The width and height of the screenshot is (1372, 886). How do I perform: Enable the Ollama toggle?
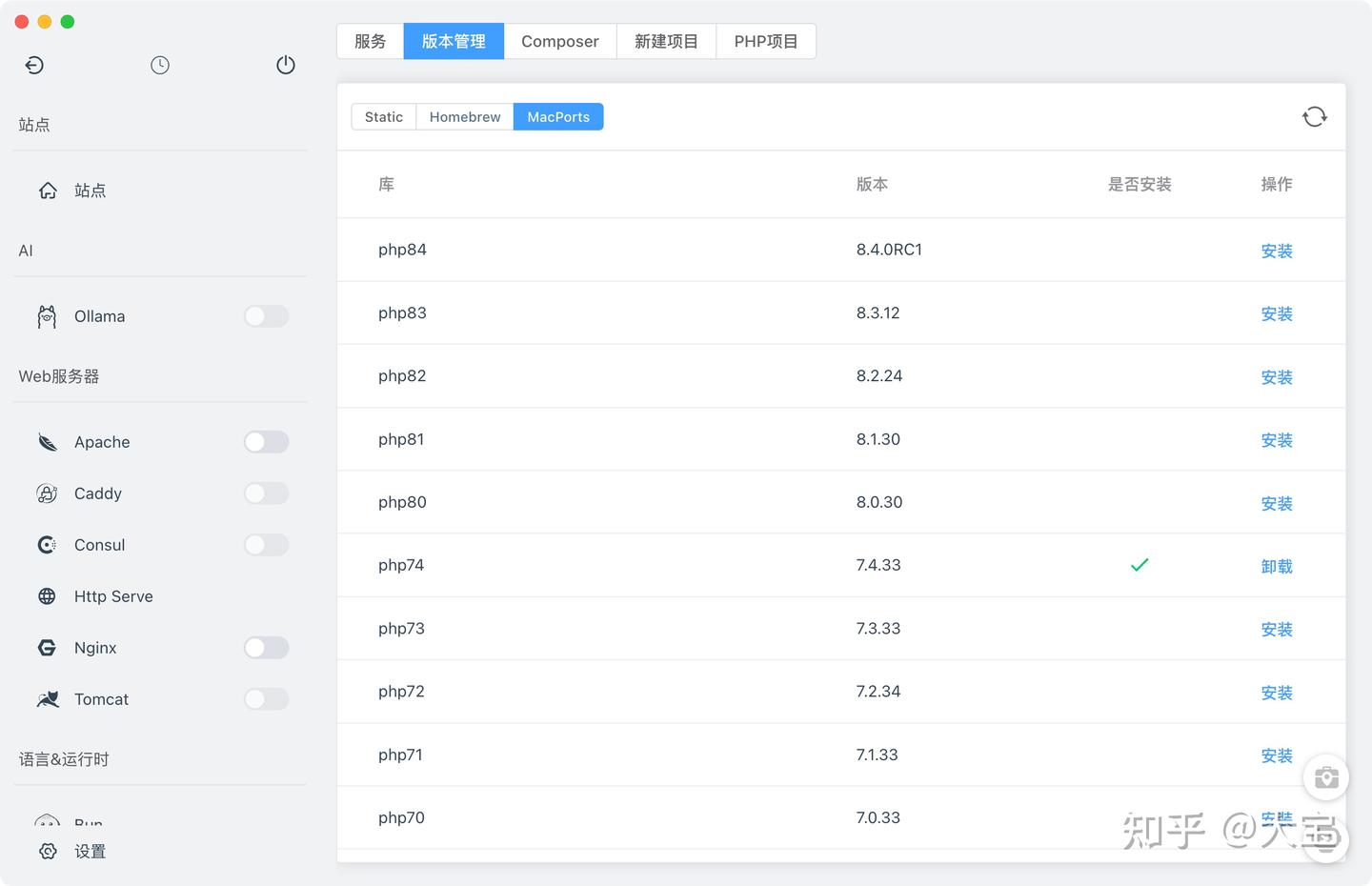(x=266, y=315)
